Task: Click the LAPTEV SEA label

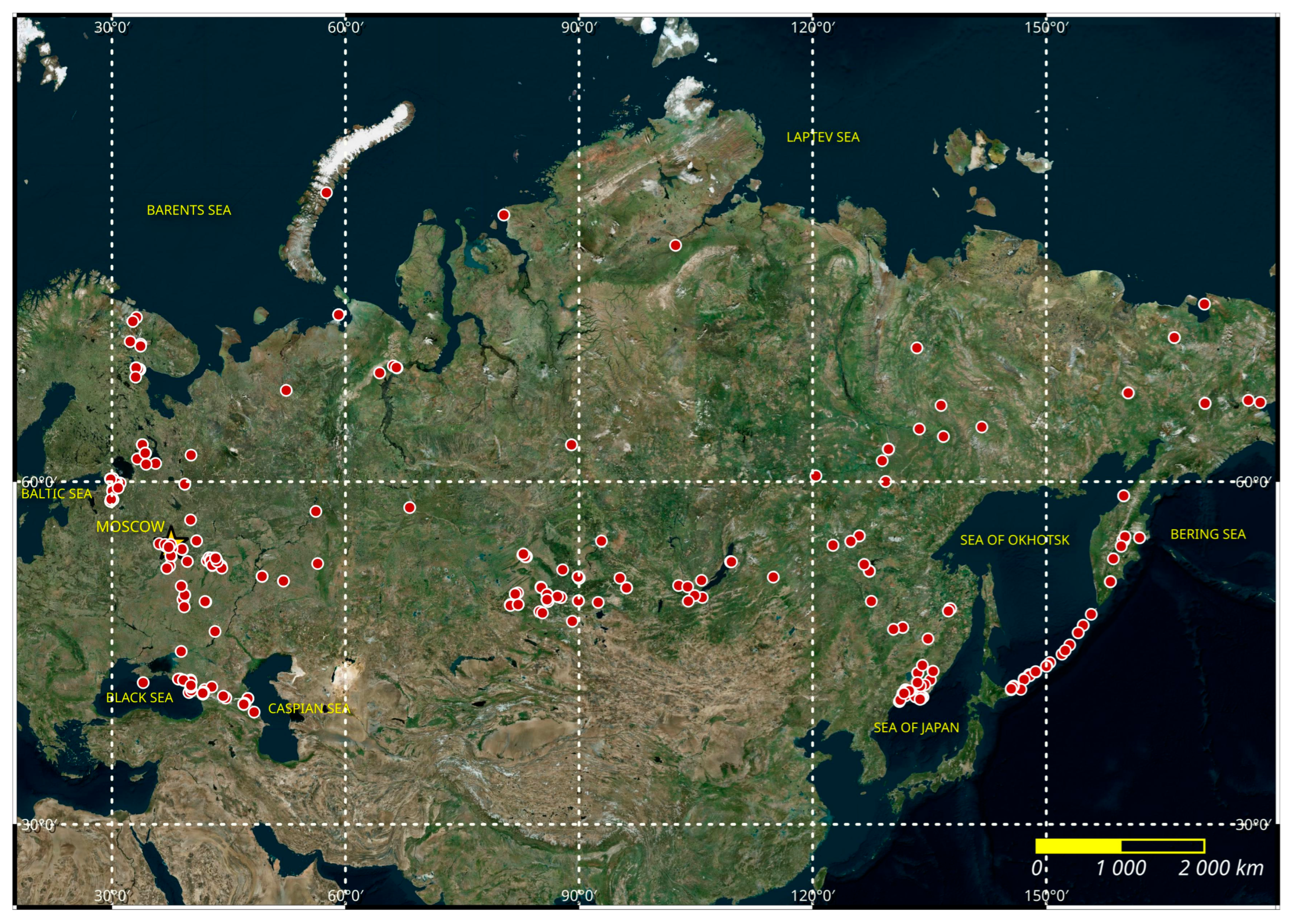Action: coord(823,137)
